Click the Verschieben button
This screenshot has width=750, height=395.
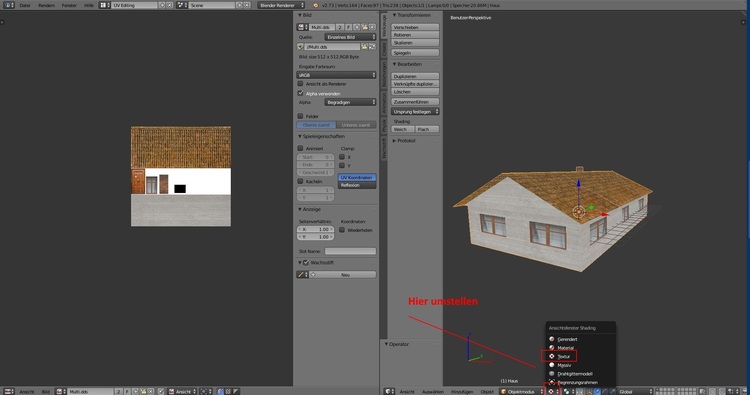[415, 27]
